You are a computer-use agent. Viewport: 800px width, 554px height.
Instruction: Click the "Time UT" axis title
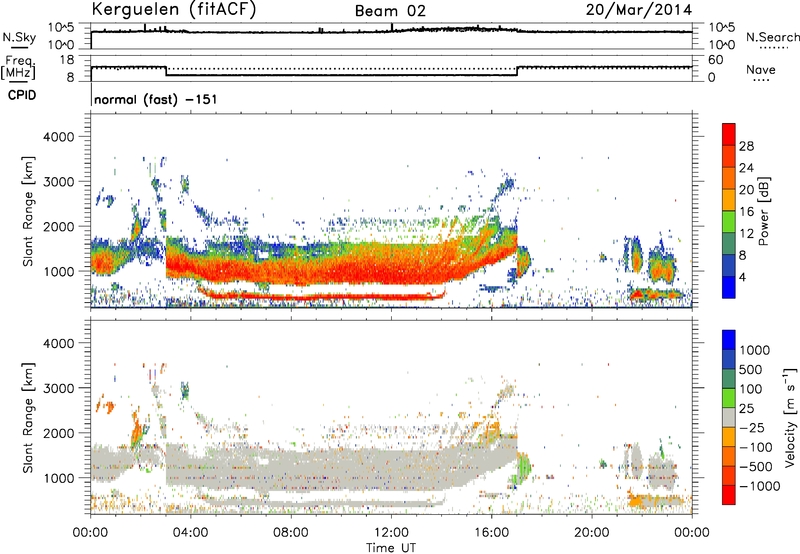pyautogui.click(x=391, y=547)
